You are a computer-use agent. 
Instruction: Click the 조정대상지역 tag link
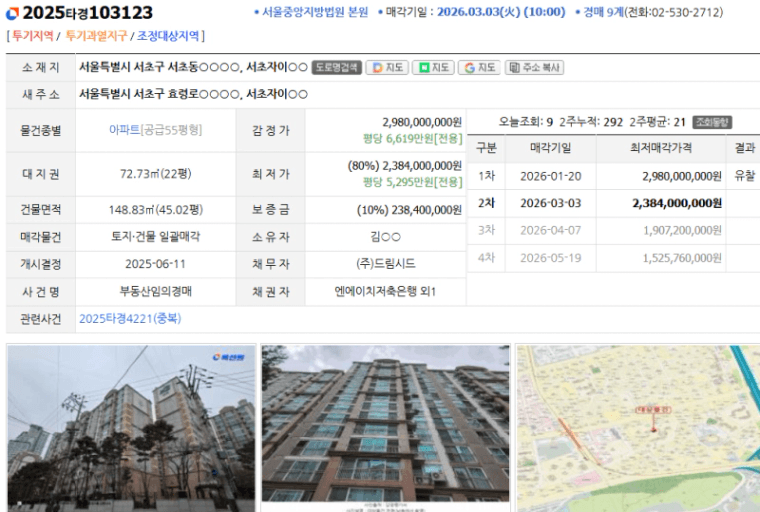pos(168,36)
